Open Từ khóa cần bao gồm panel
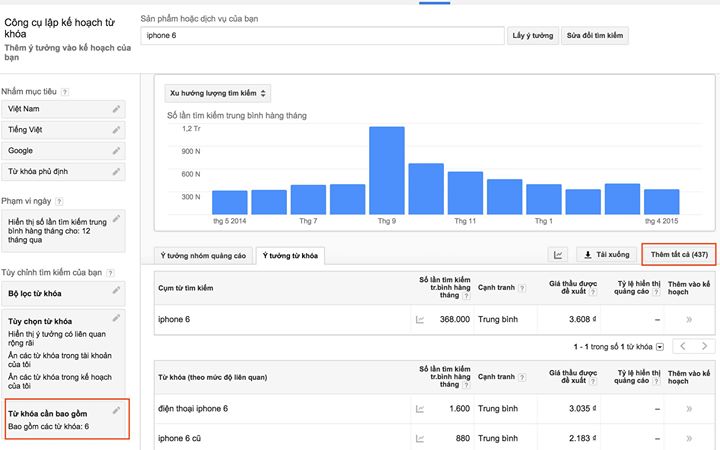 pyautogui.click(x=68, y=419)
